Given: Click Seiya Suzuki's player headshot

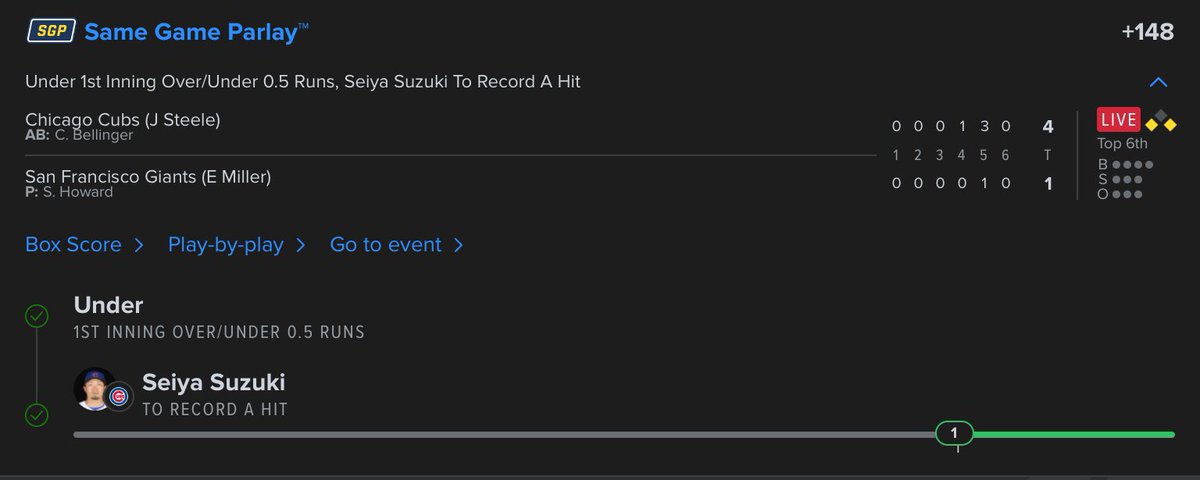Looking at the screenshot, I should pos(94,388).
